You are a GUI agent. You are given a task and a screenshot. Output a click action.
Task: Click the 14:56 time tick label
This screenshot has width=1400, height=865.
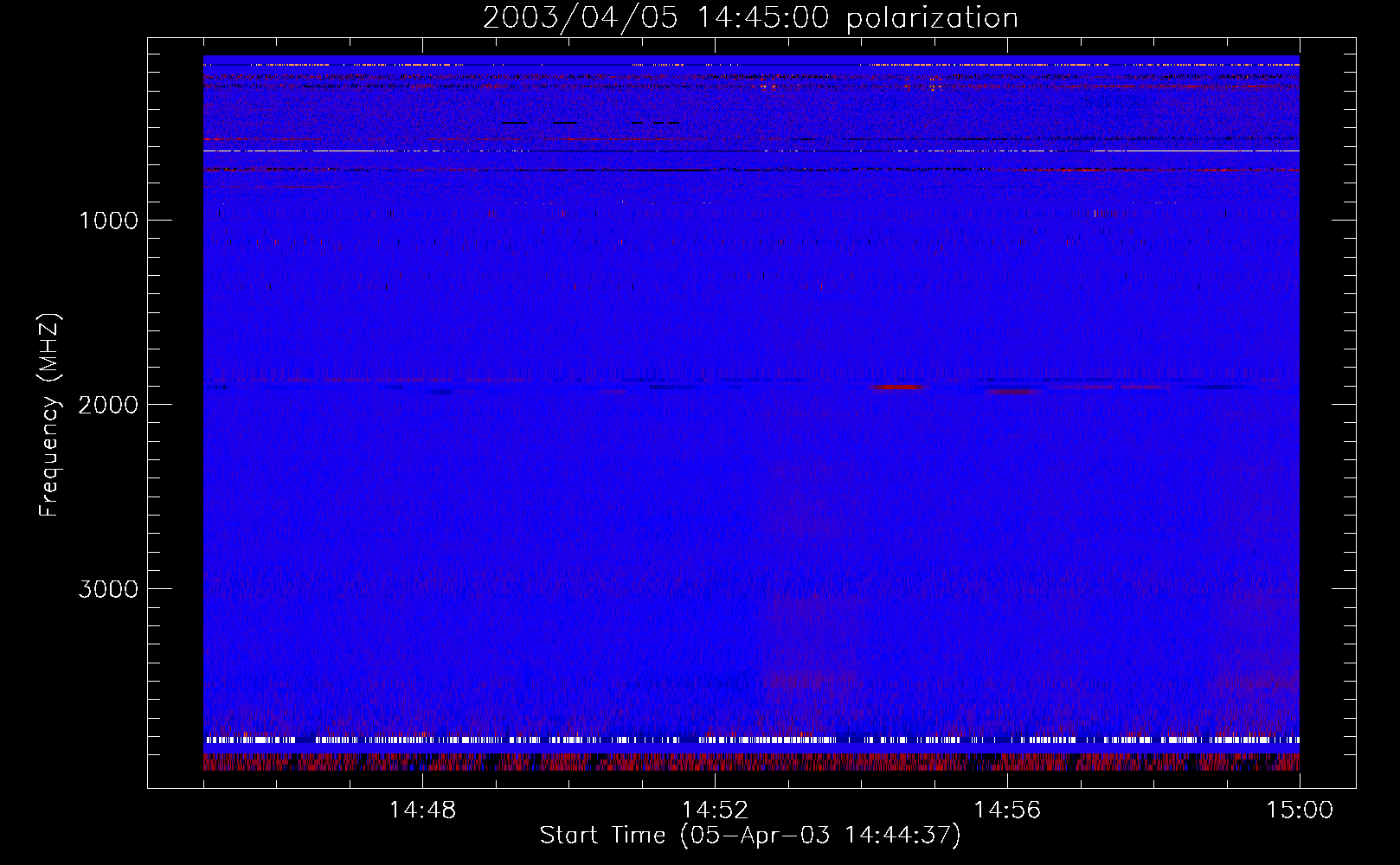tap(1007, 811)
